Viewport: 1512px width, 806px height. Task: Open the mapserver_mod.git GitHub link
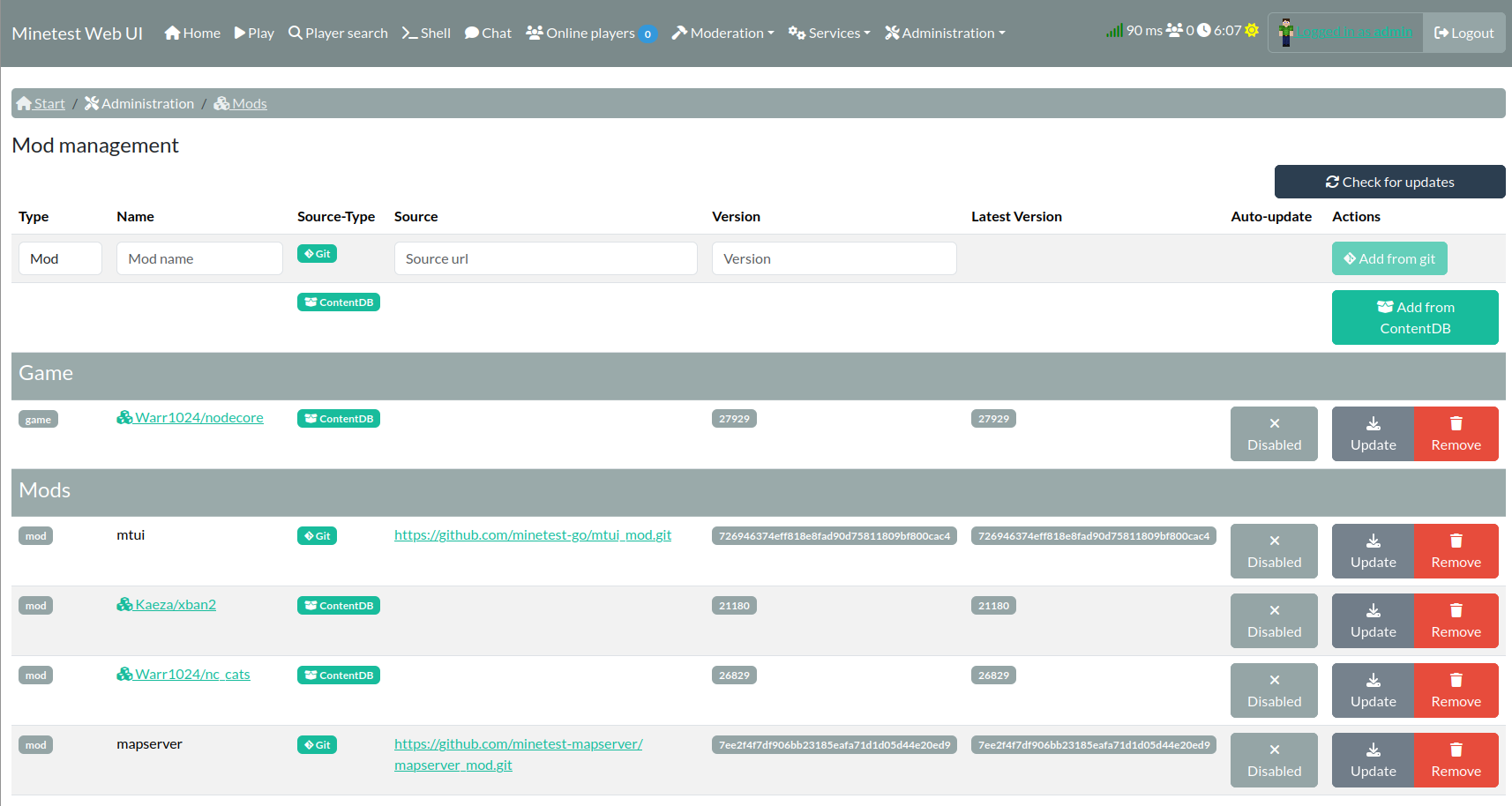pos(519,754)
